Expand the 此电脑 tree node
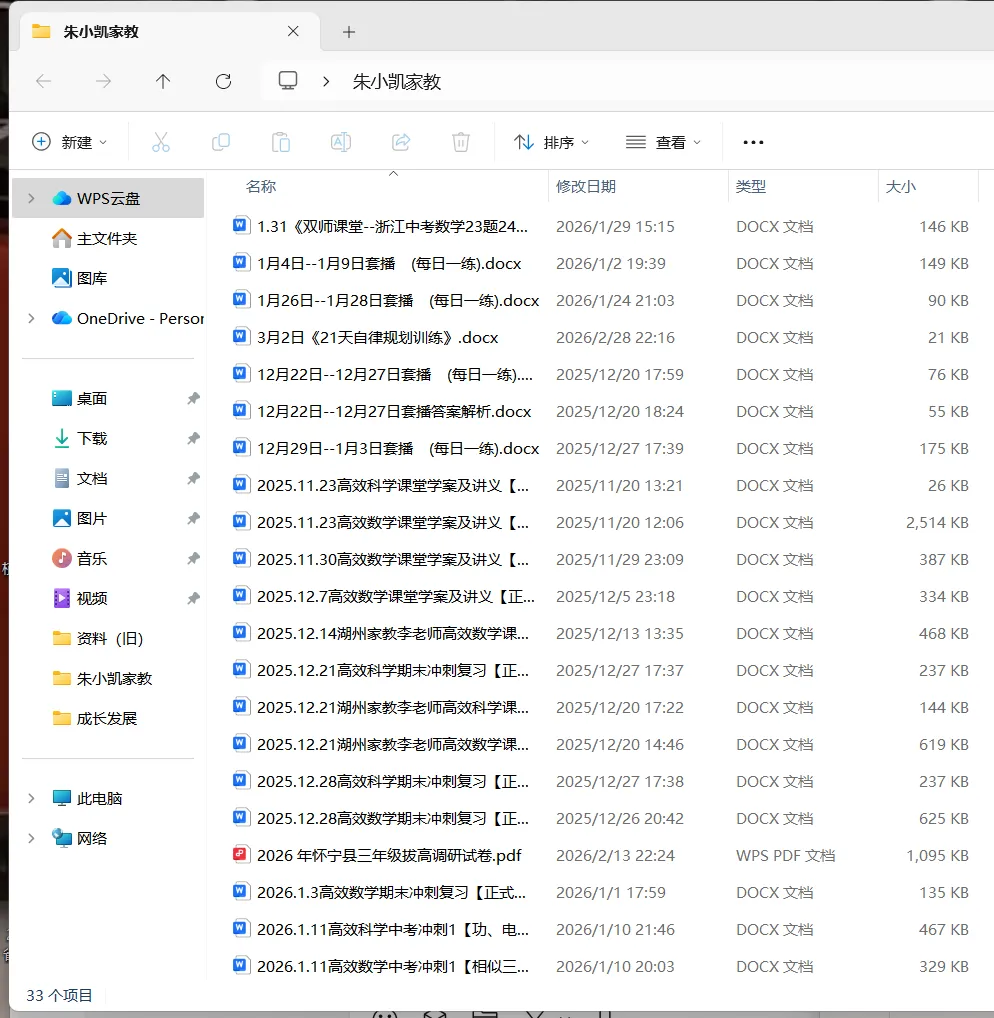The image size is (994, 1018). coord(31,798)
